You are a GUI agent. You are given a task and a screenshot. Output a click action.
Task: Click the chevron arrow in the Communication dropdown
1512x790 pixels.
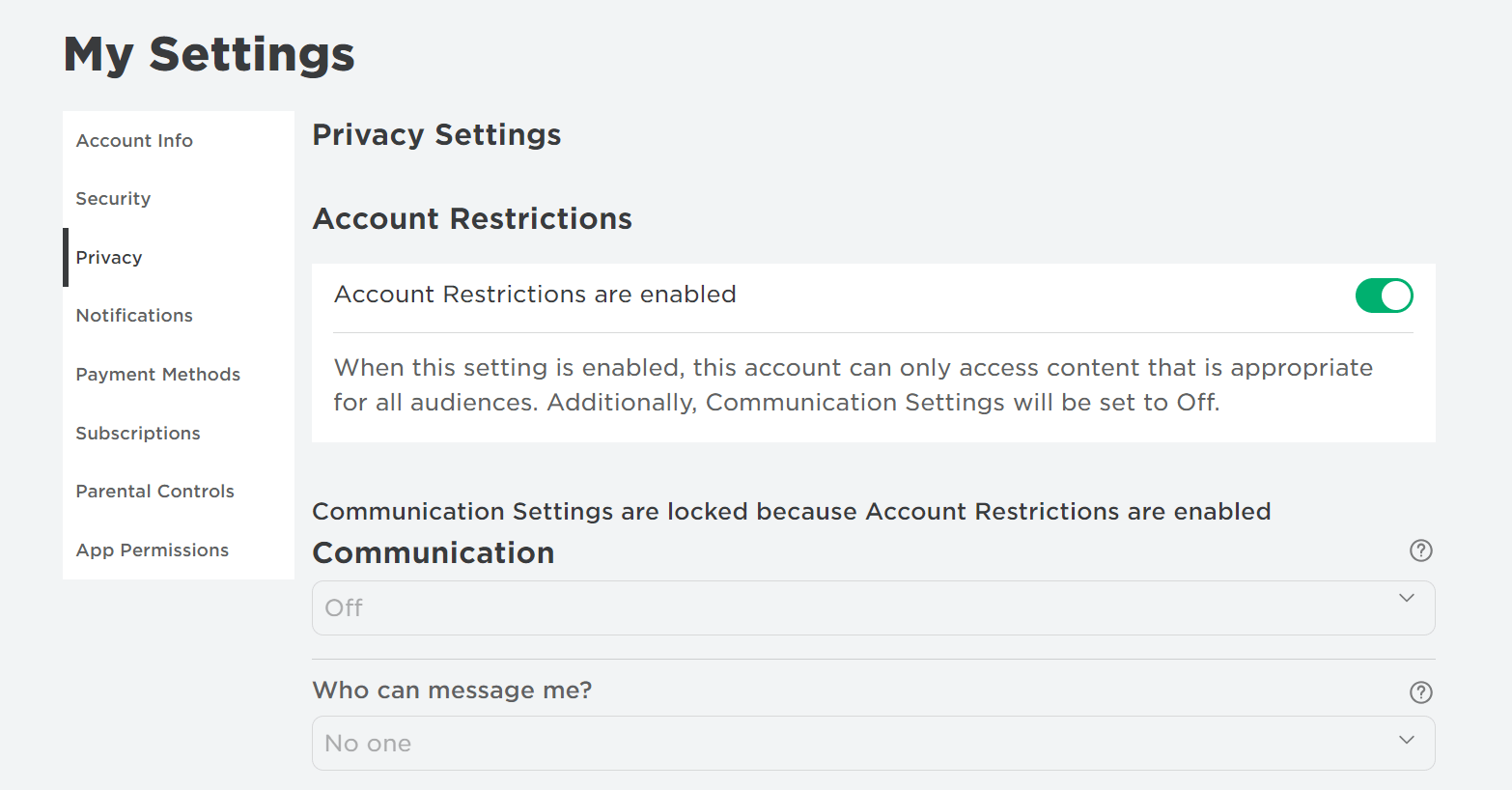pyautogui.click(x=1406, y=598)
